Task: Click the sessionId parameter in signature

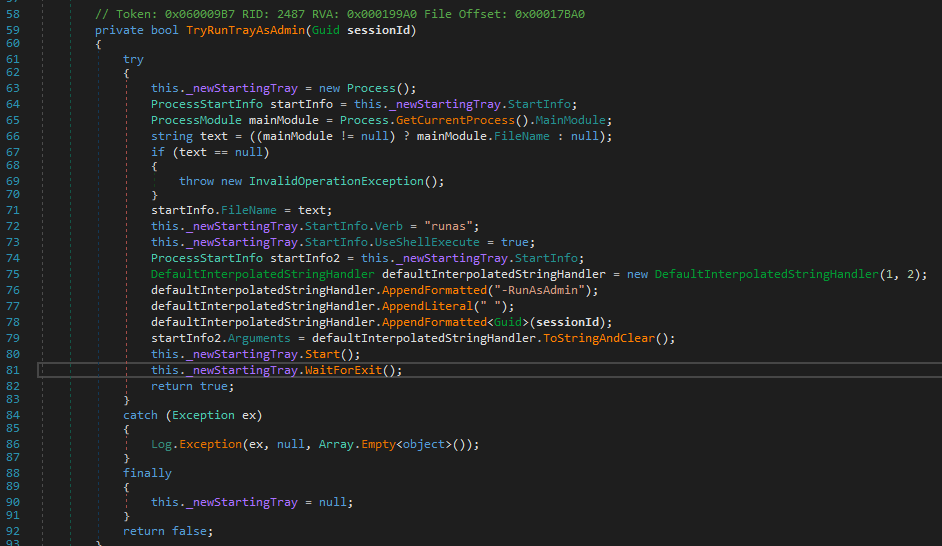Action: coord(378,30)
